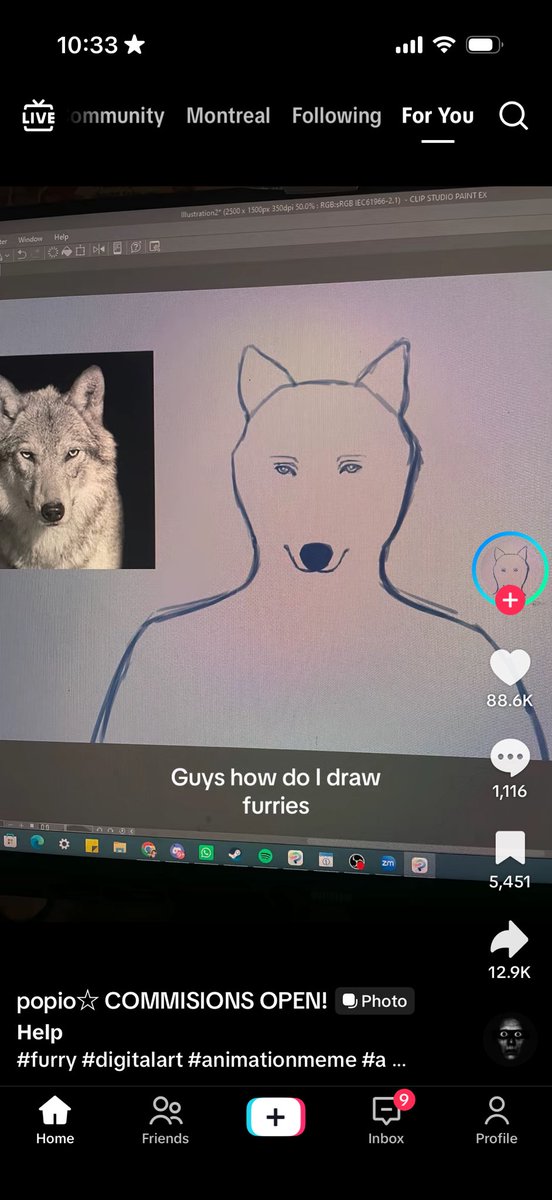Open popio's profile avatar
Viewport: 552px width, 1200px height.
coord(510,568)
